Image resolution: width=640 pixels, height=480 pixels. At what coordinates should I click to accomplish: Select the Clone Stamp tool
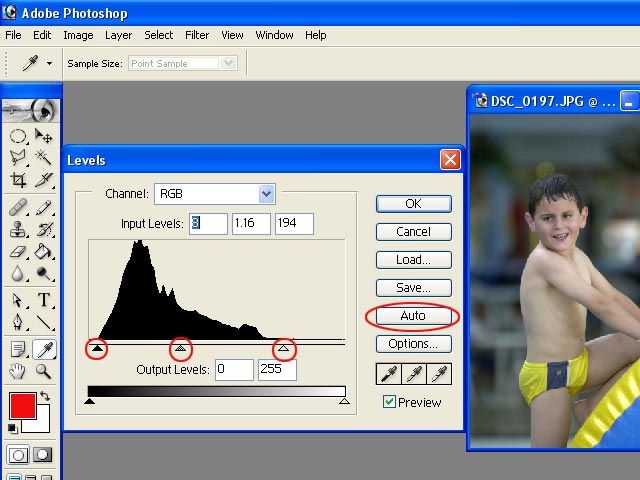pos(18,229)
